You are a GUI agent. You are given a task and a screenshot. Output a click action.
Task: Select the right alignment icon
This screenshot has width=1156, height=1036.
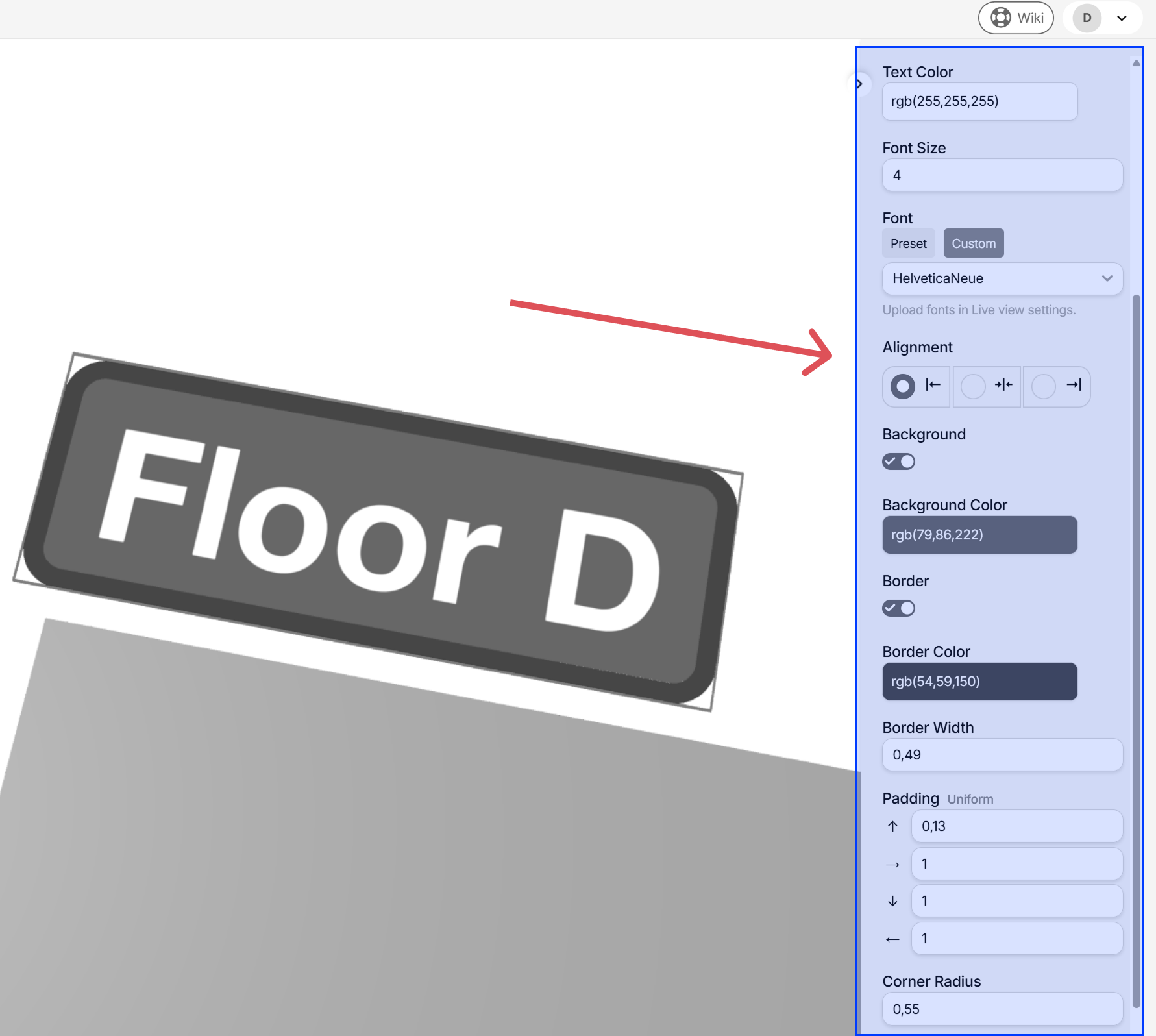[1074, 386]
